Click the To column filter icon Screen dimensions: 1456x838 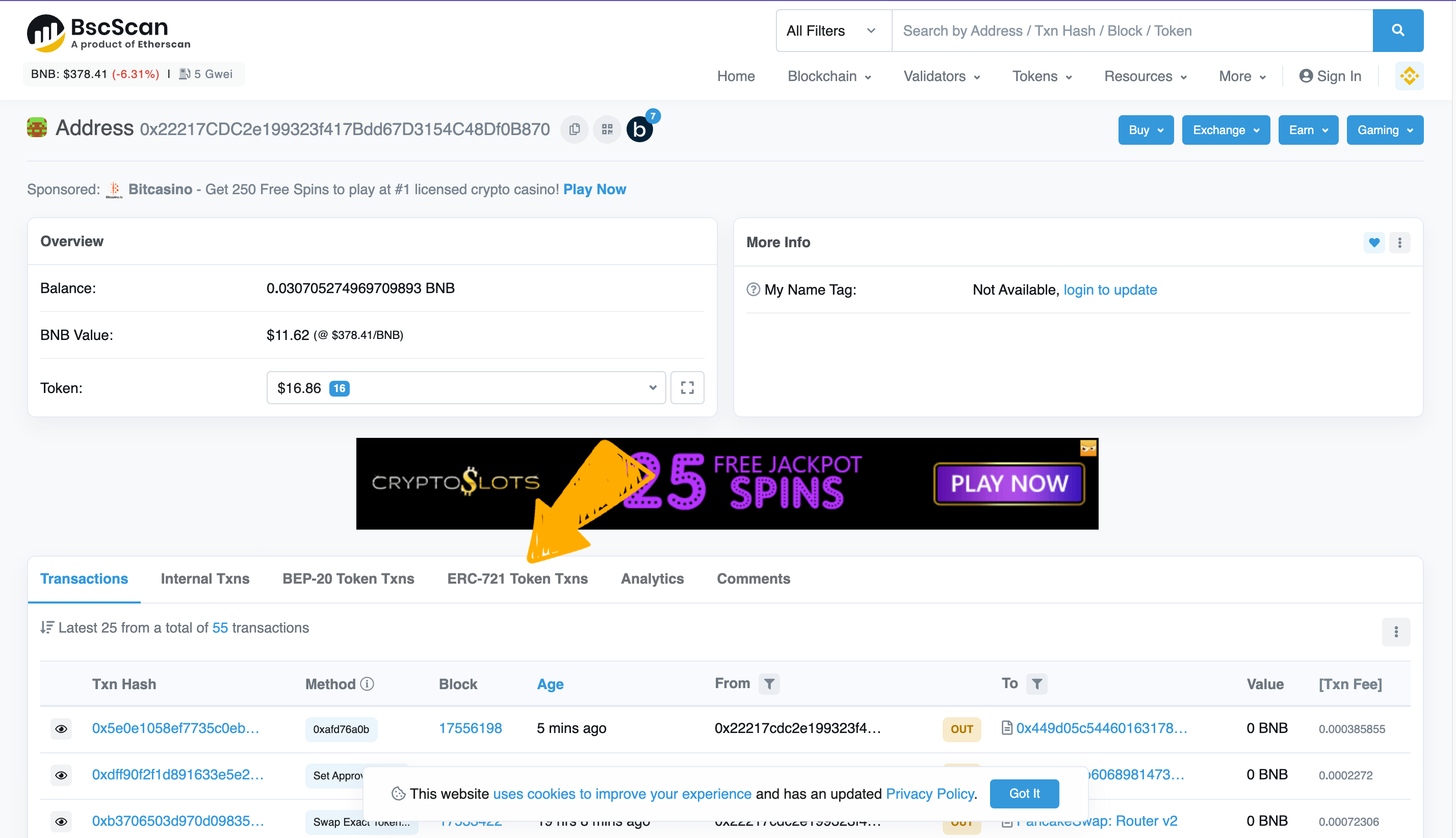tap(1036, 684)
